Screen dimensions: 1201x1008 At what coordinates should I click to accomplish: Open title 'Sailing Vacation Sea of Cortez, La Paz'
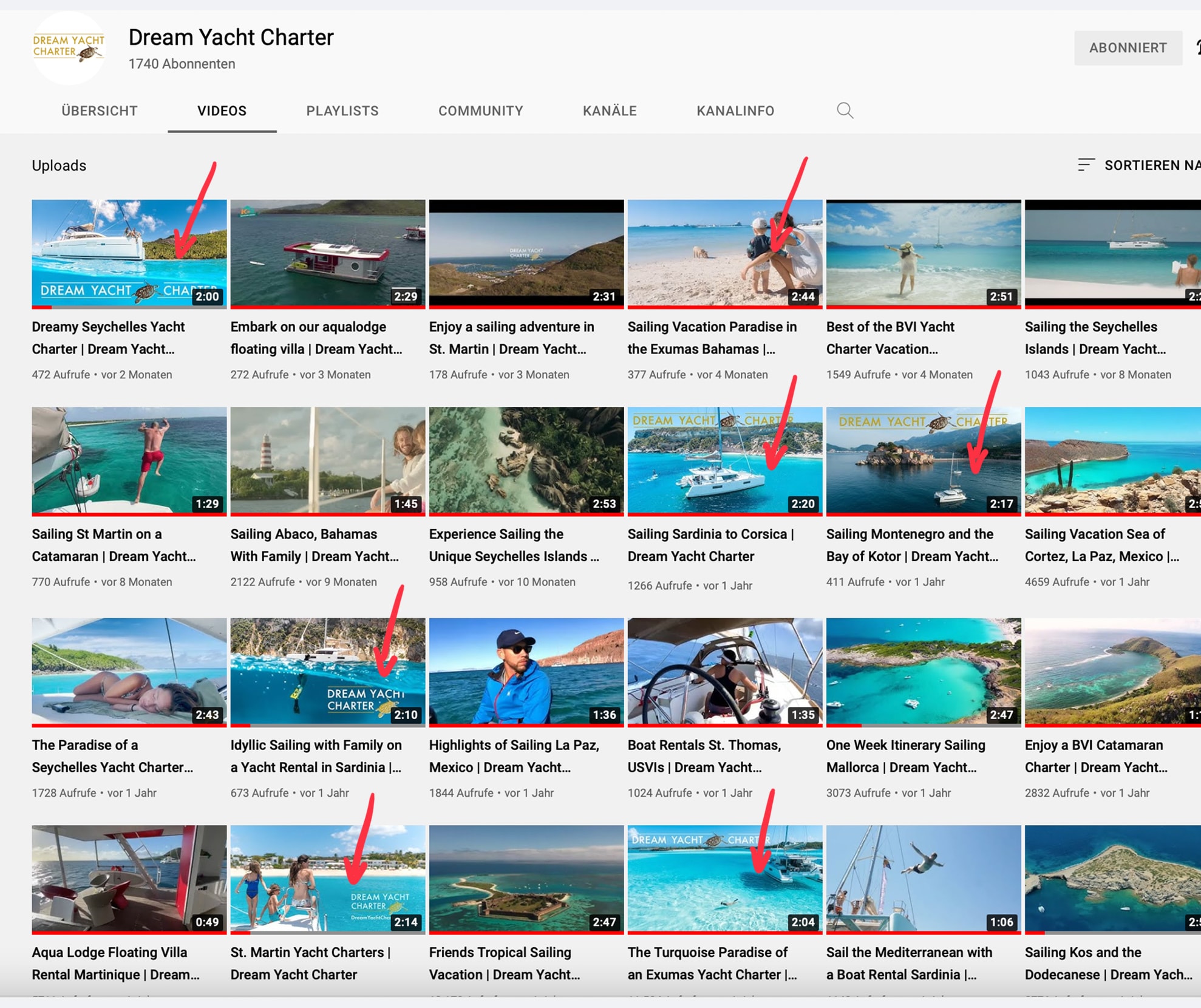(1101, 545)
